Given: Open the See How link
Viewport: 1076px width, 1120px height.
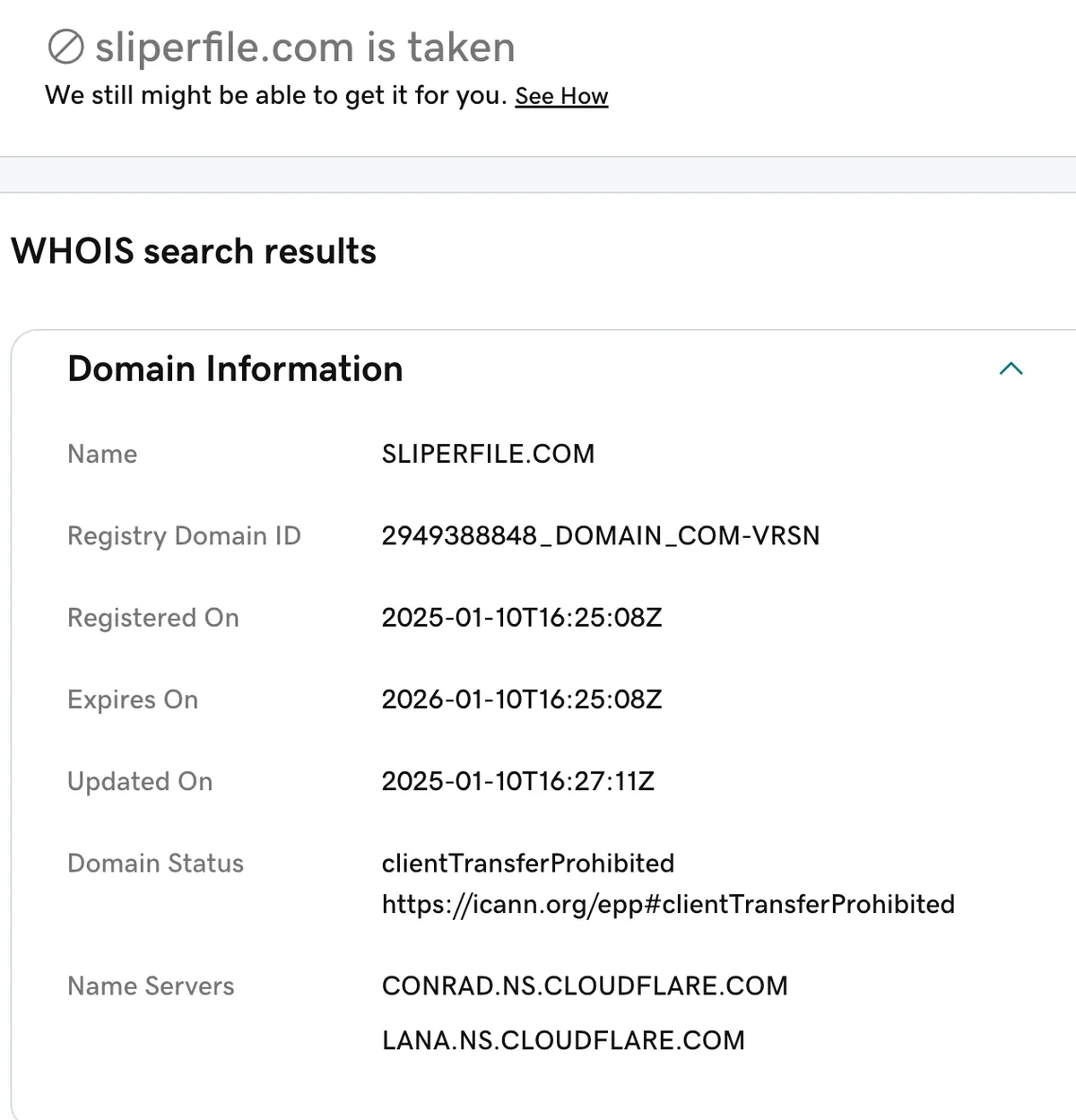Looking at the screenshot, I should (x=560, y=96).
